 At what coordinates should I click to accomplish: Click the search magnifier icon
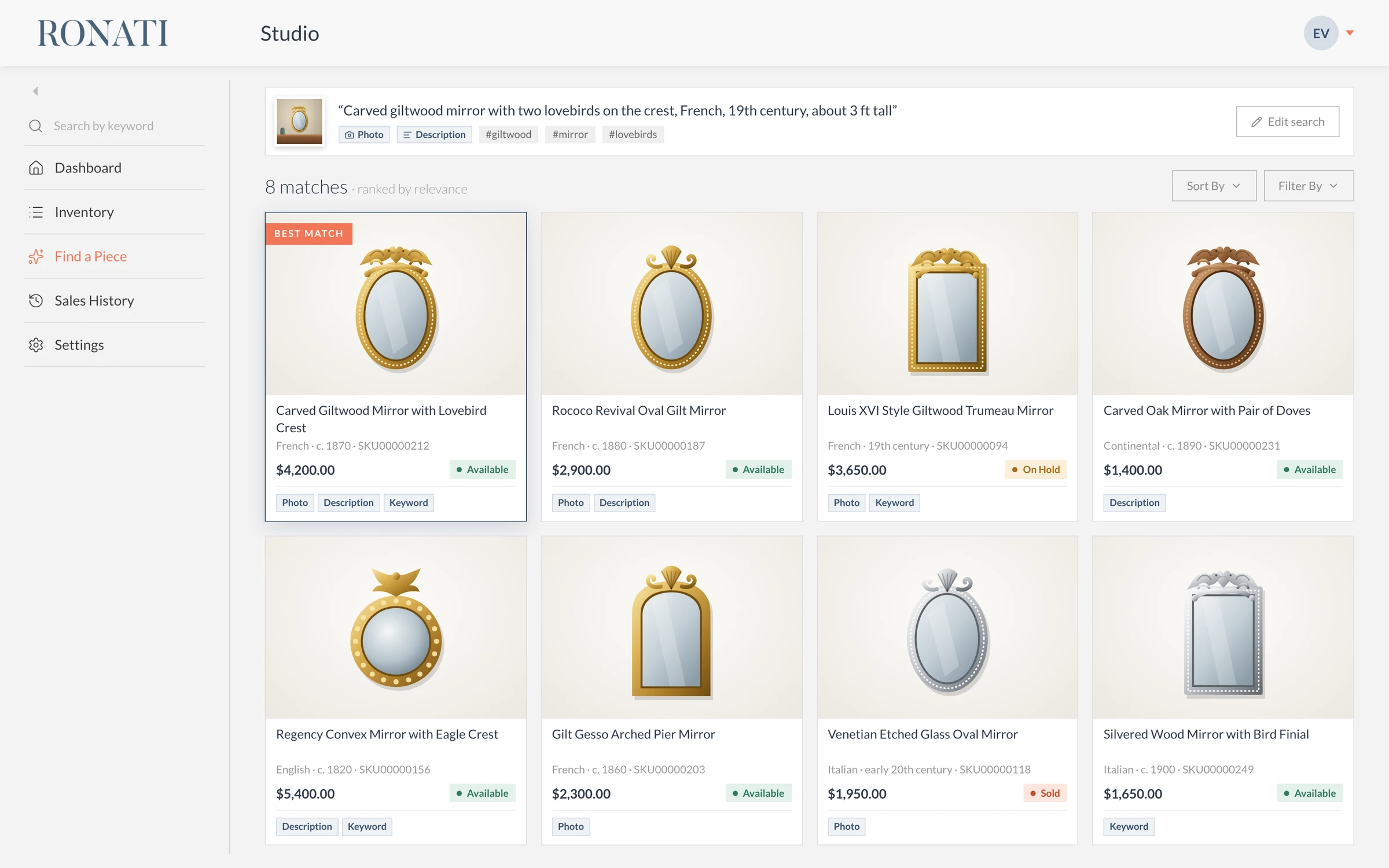36,126
